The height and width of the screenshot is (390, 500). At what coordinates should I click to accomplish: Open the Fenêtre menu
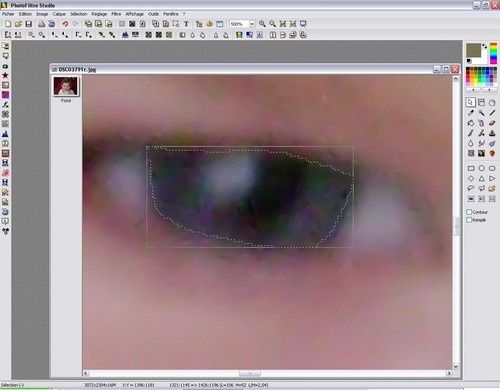click(171, 14)
